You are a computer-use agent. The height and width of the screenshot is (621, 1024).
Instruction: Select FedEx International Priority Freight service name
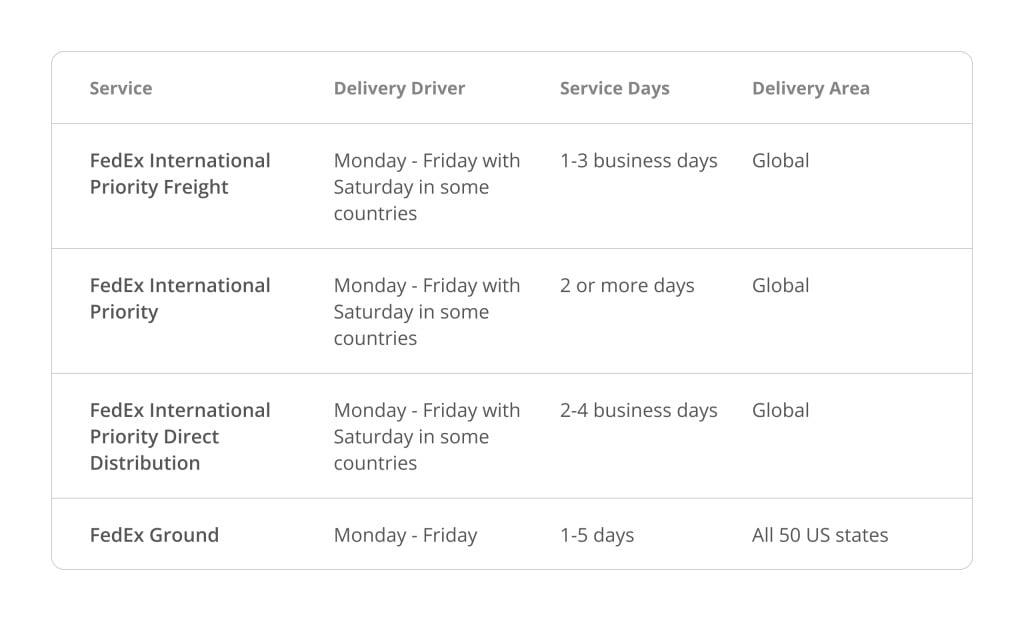tap(180, 174)
